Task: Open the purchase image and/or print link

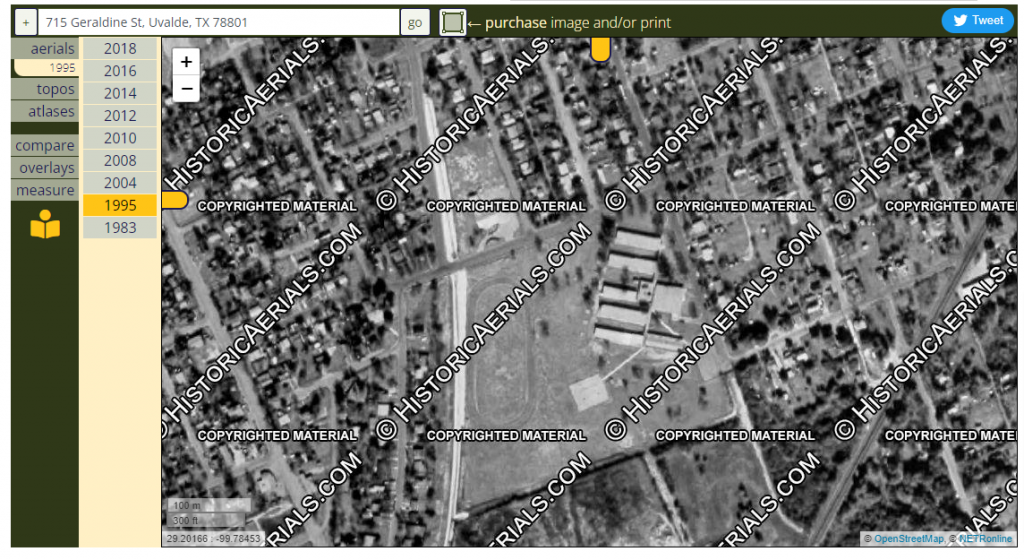Action: click(x=578, y=22)
